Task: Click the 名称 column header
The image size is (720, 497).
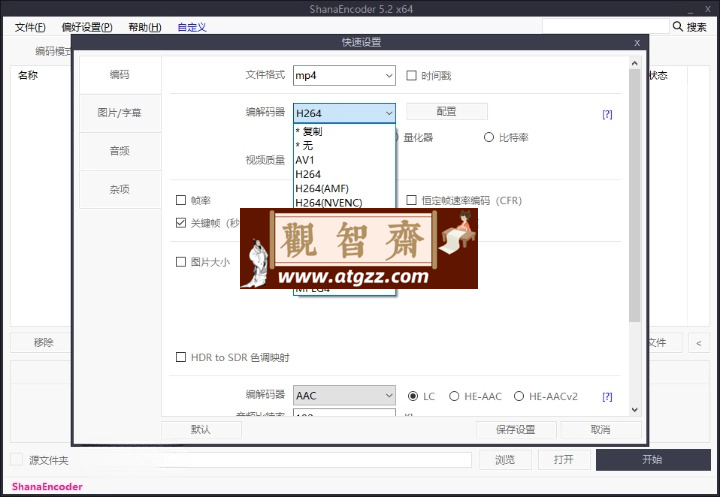Action: (x=28, y=75)
